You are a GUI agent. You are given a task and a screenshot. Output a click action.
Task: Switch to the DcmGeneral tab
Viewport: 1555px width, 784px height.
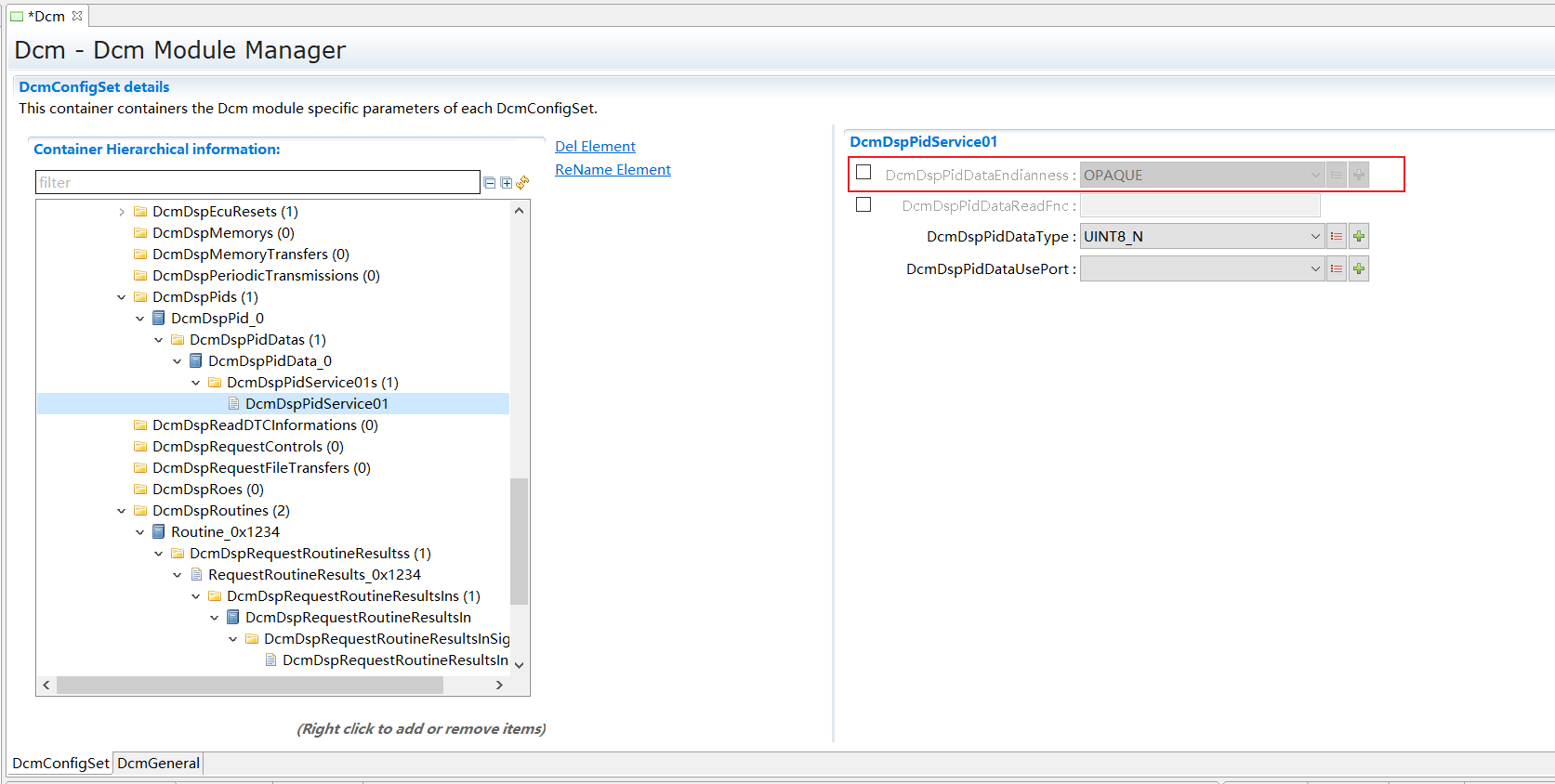click(158, 764)
